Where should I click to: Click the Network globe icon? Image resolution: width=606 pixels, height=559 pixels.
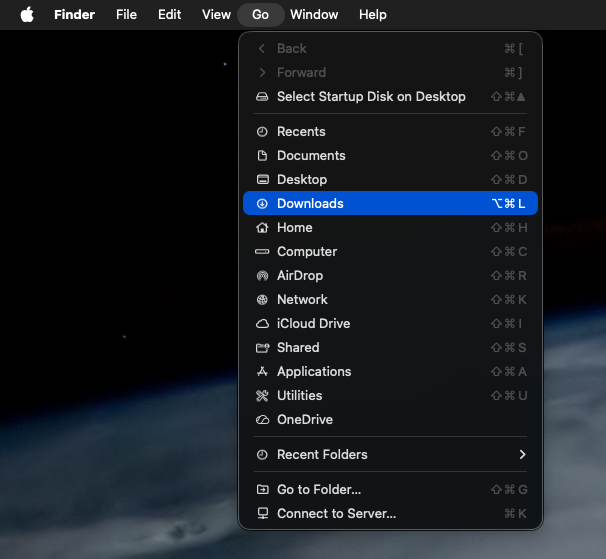coord(262,300)
